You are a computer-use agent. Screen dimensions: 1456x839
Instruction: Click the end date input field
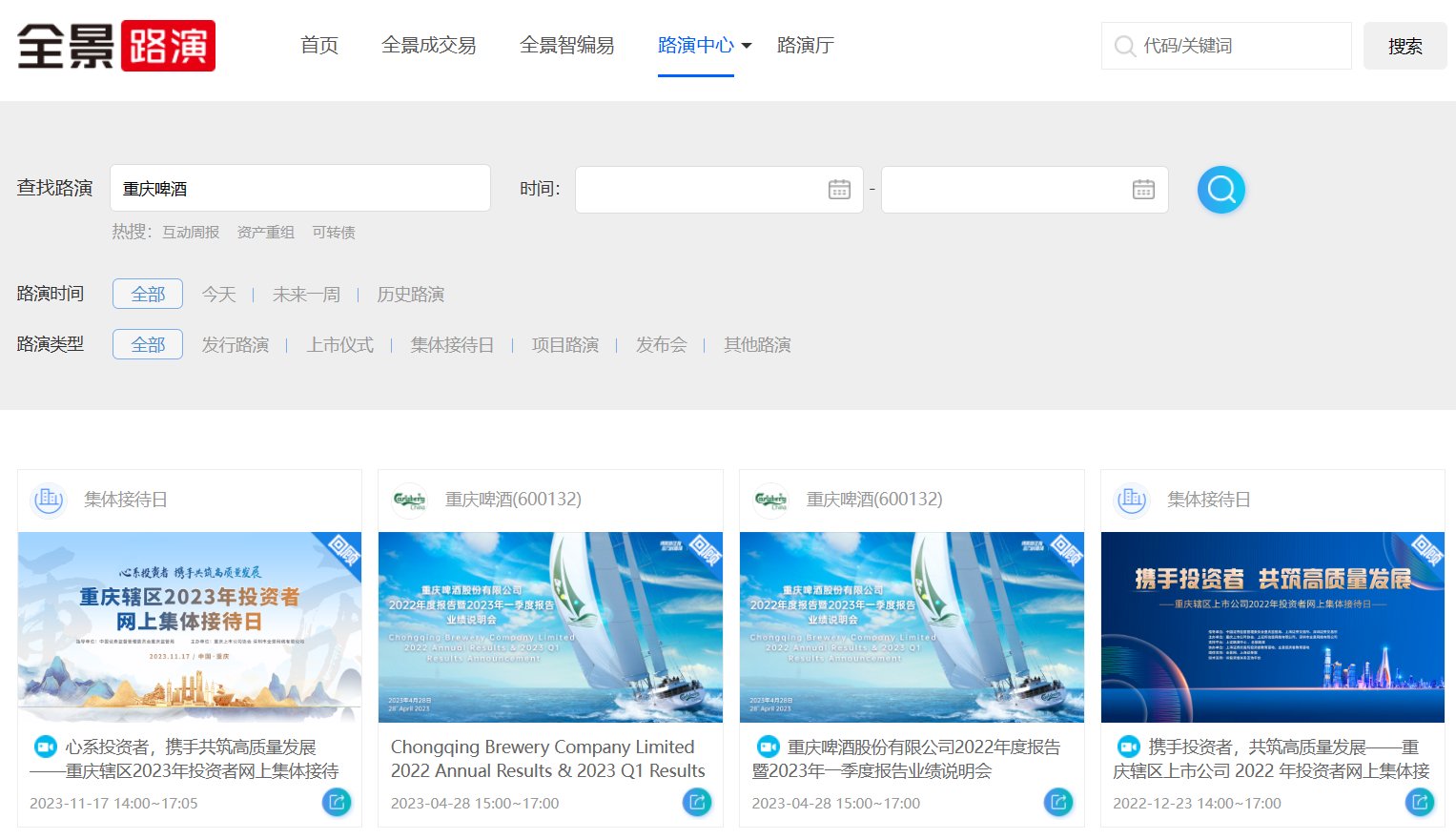1025,190
